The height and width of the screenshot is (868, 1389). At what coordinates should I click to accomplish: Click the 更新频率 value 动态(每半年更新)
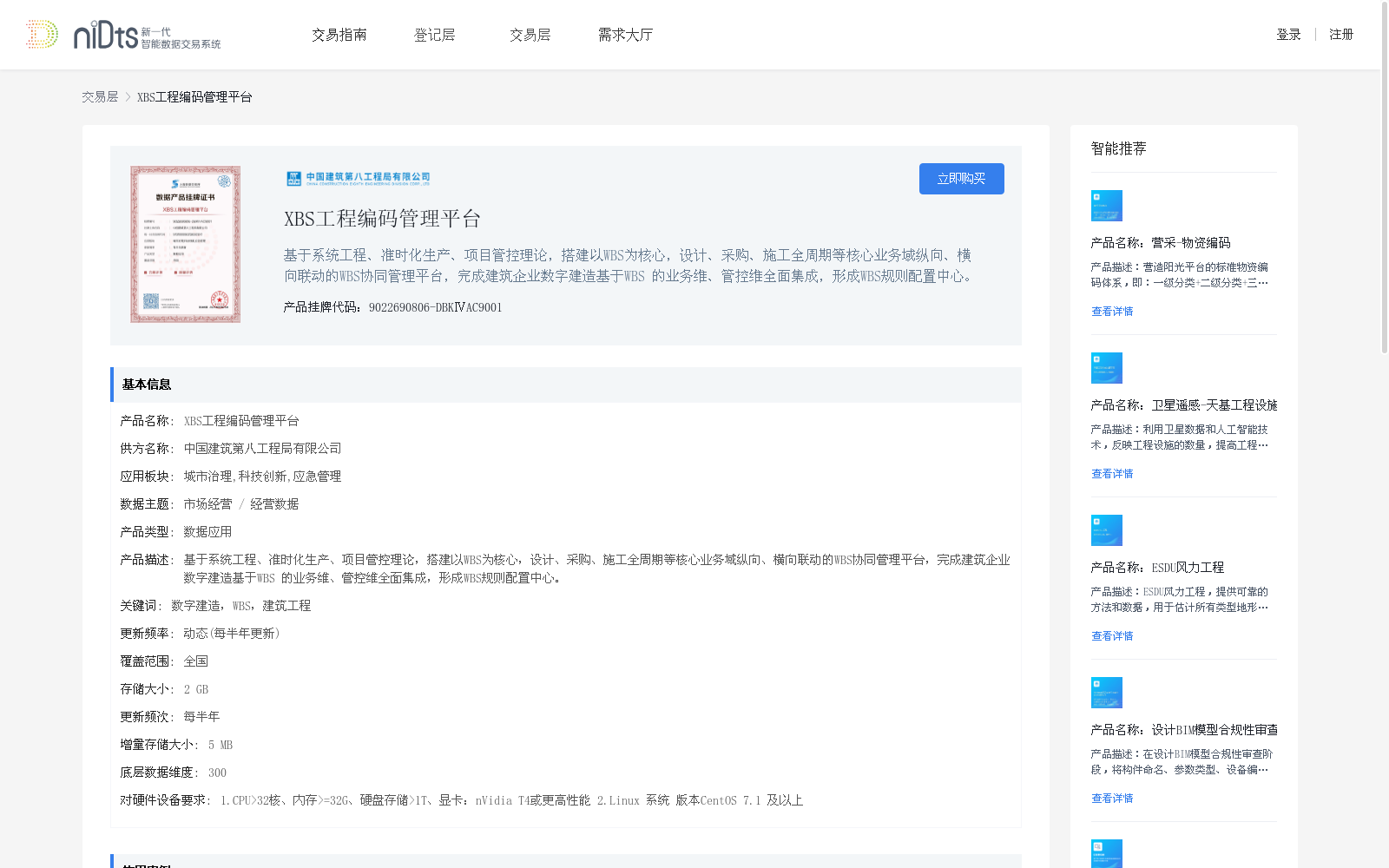tap(232, 634)
